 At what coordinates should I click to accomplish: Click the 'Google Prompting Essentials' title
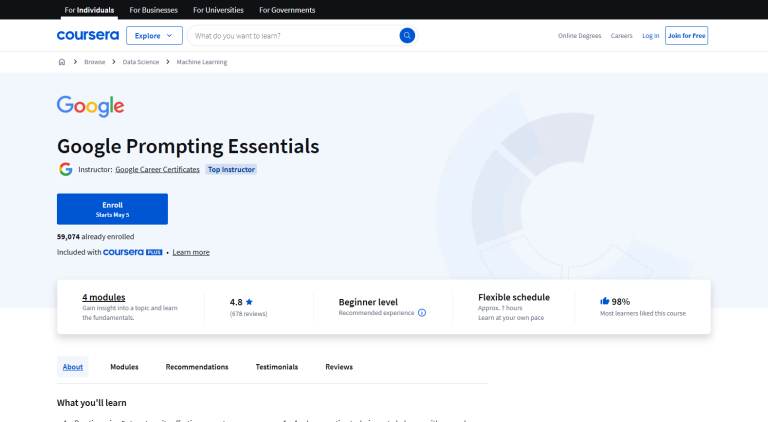pyautogui.click(x=188, y=146)
